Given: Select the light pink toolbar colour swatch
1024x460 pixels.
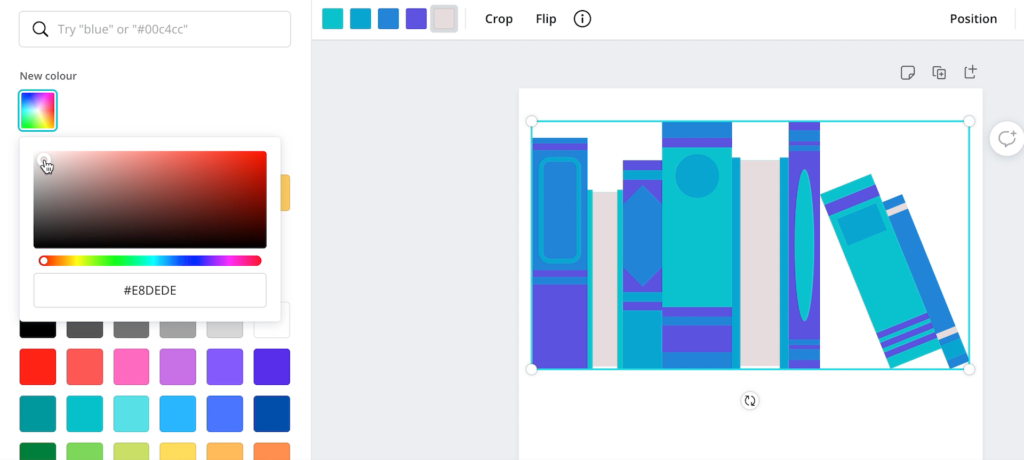Looking at the screenshot, I should tap(444, 19).
